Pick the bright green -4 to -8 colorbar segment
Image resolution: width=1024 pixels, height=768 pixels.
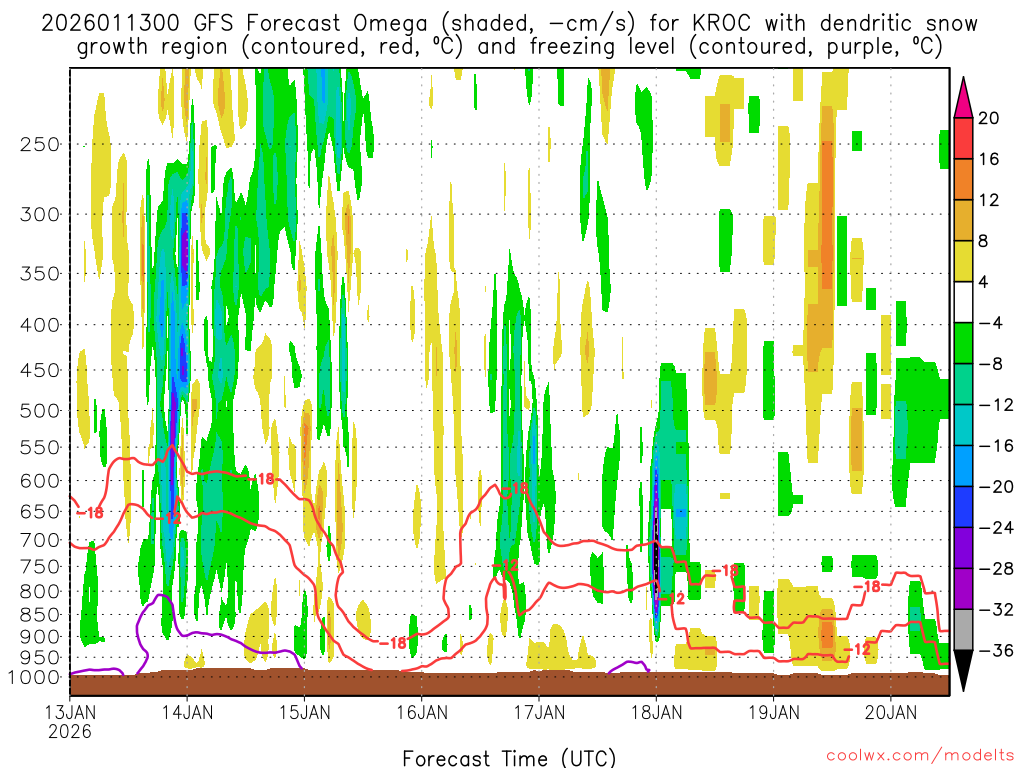pos(963,343)
